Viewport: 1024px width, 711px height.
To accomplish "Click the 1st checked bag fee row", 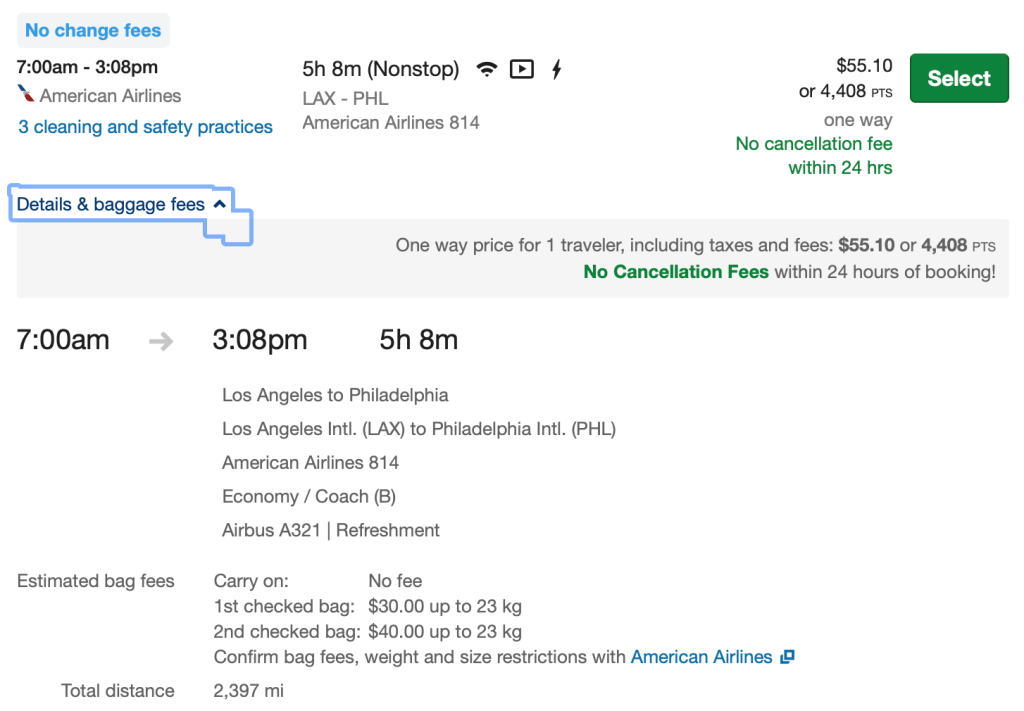I will pos(367,606).
